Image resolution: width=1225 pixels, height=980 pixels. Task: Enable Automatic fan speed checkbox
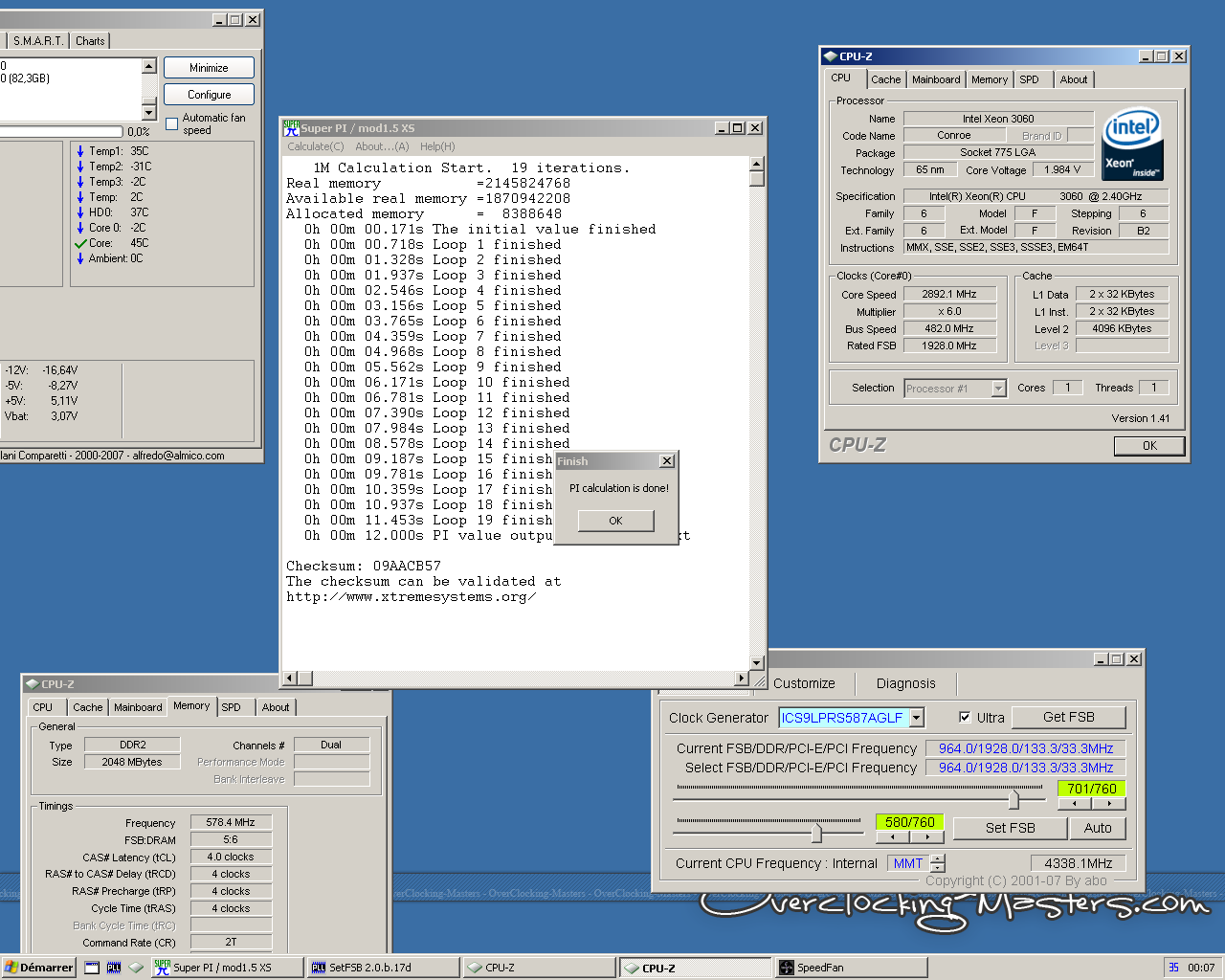172,123
